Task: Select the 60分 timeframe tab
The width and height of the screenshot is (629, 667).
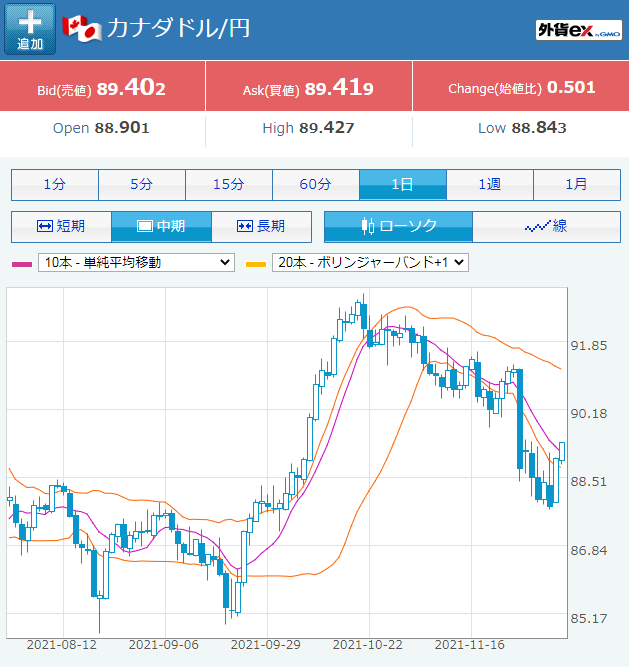Action: pyautogui.click(x=316, y=185)
